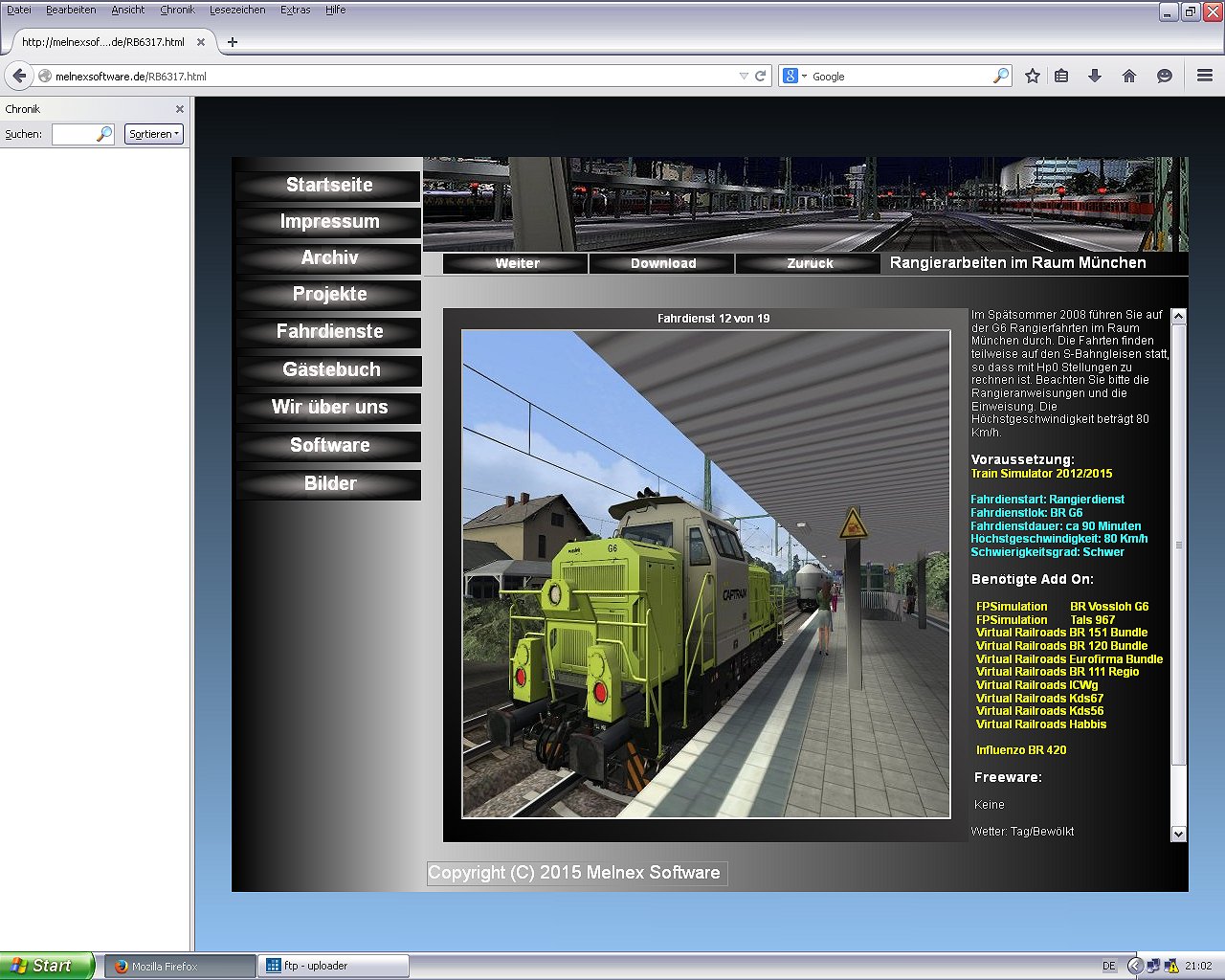
Task: Open the Lesezeichen menu
Action: [x=237, y=10]
